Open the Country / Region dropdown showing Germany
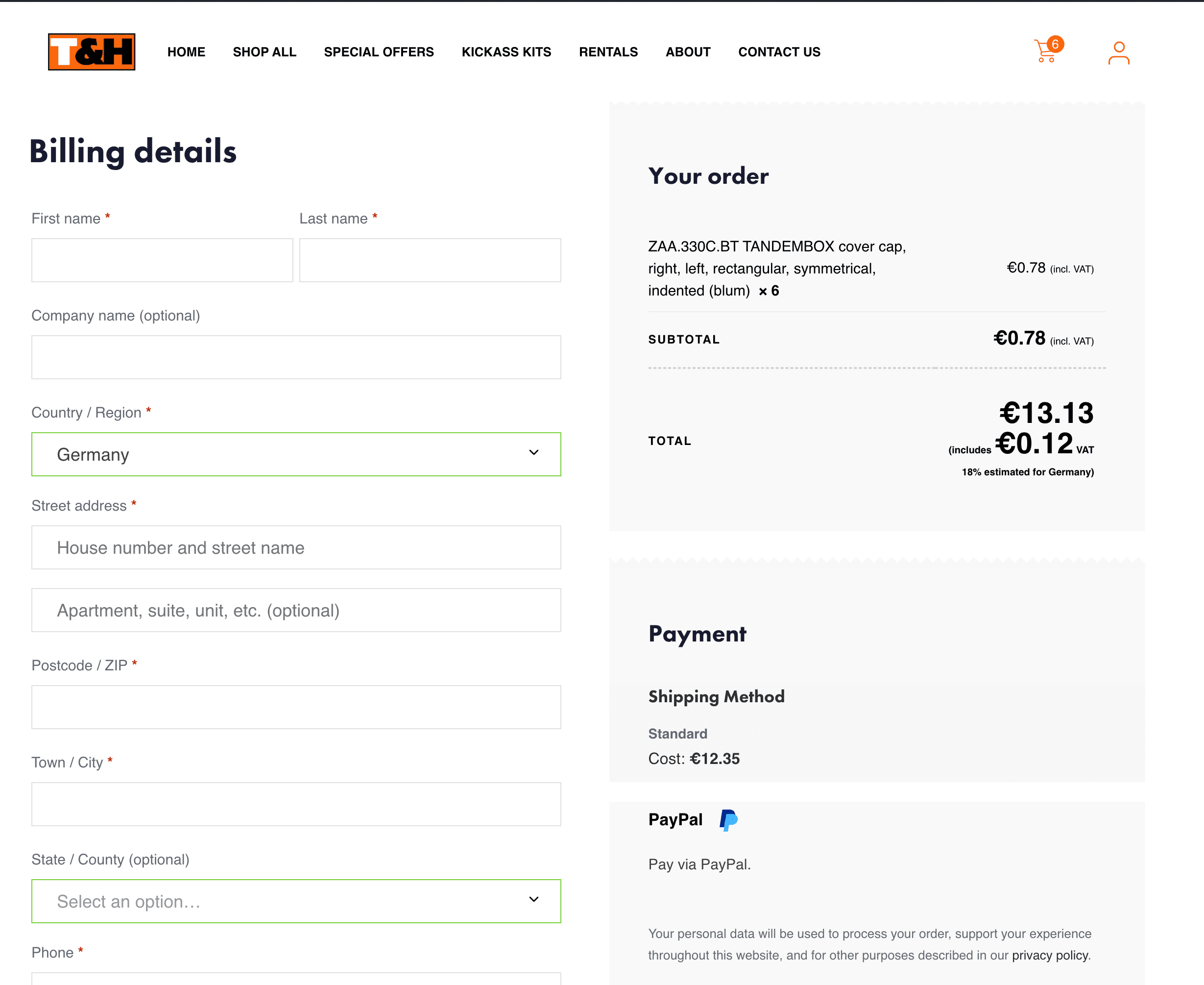The image size is (1204, 985). click(295, 454)
